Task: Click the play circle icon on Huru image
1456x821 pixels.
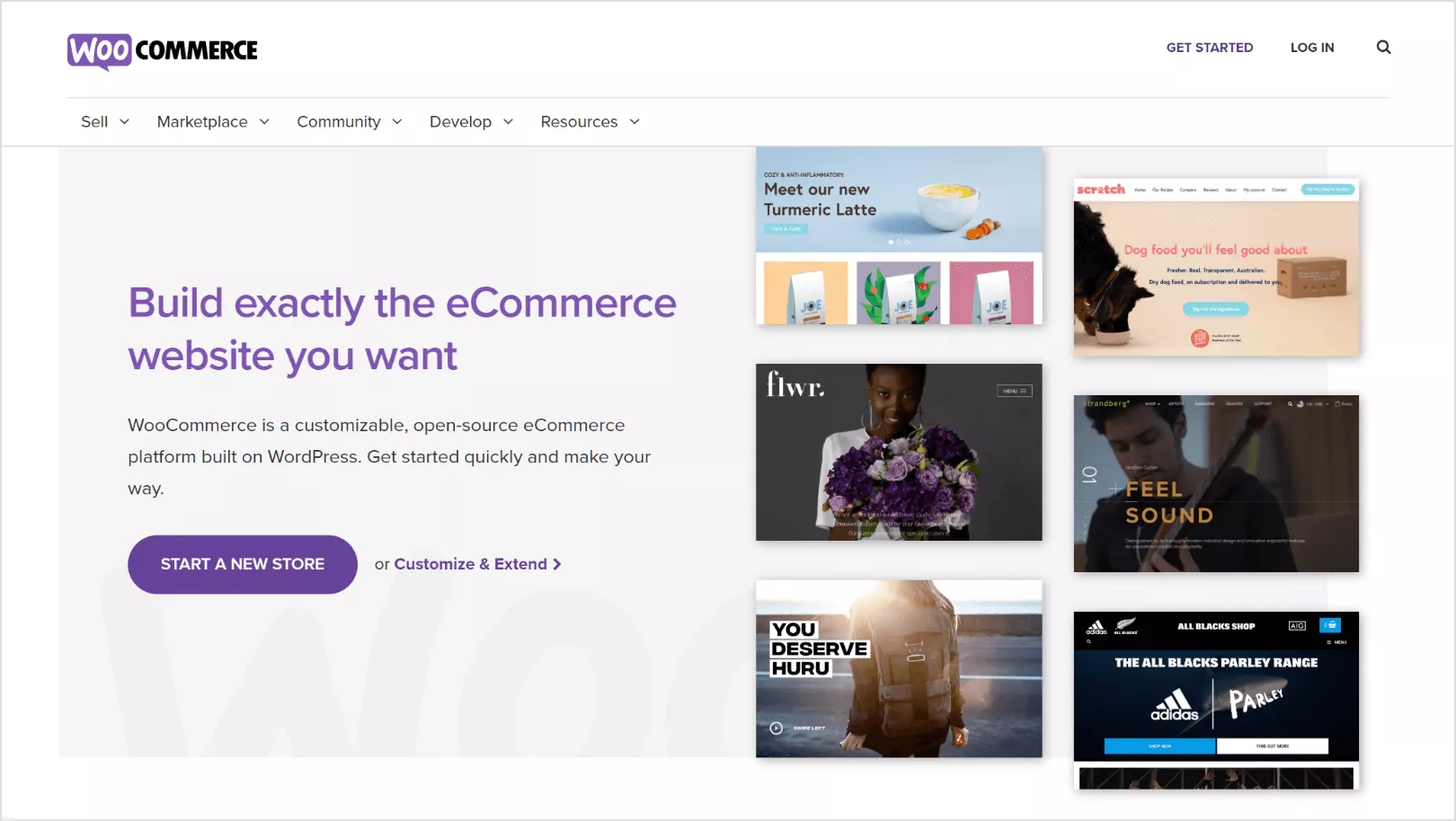Action: click(x=777, y=728)
